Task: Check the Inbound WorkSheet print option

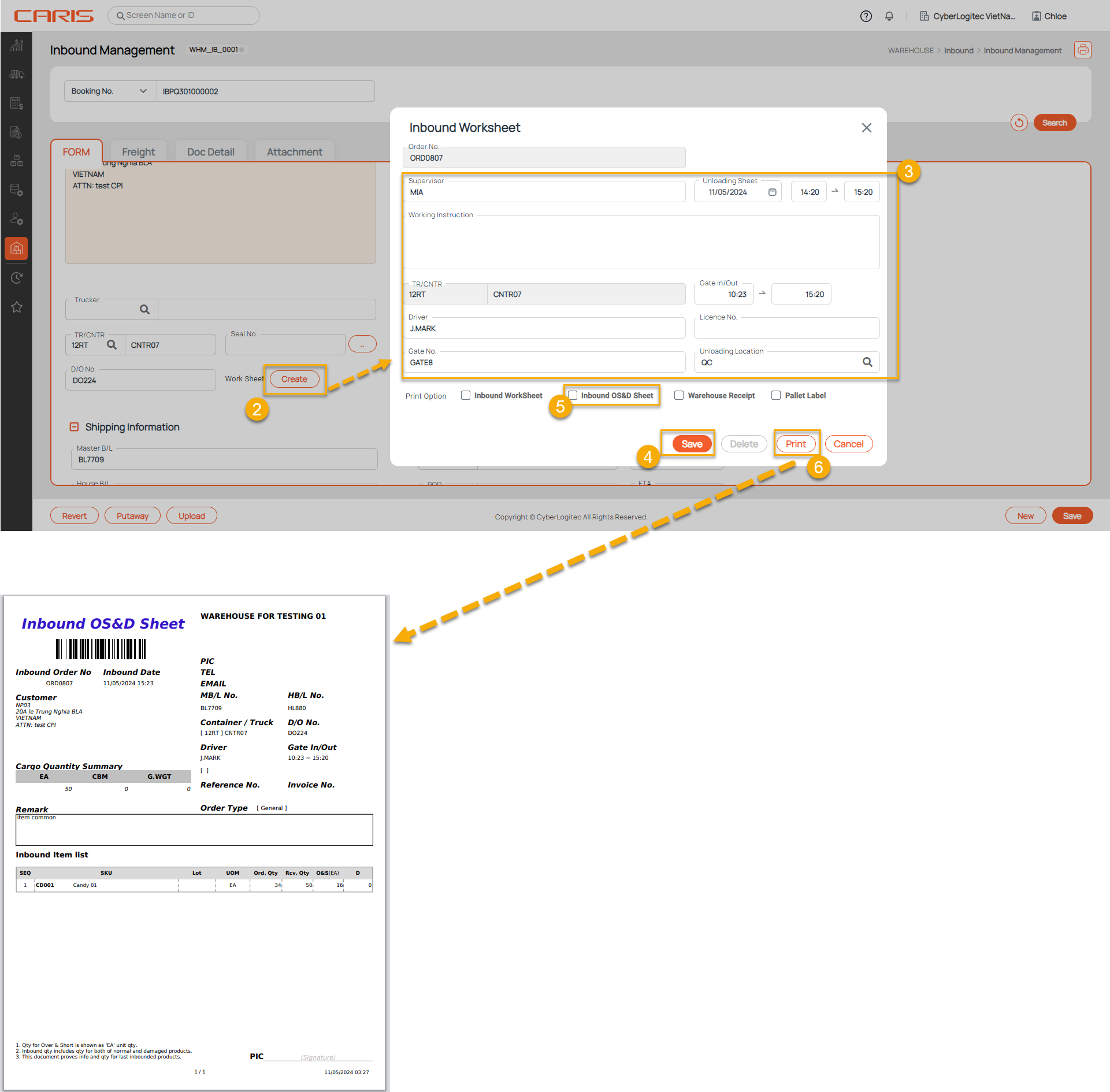Action: click(465, 395)
